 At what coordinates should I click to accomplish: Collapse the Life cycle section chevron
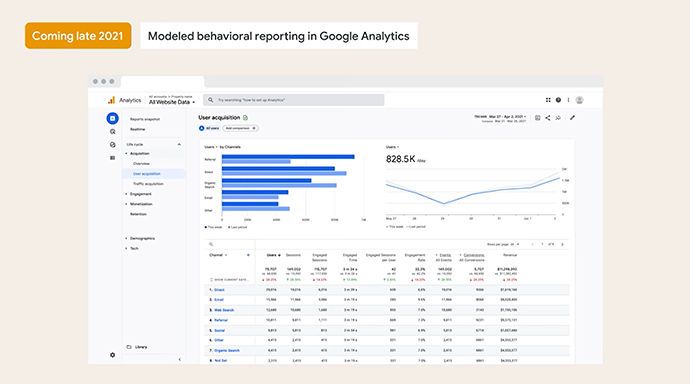(x=179, y=144)
